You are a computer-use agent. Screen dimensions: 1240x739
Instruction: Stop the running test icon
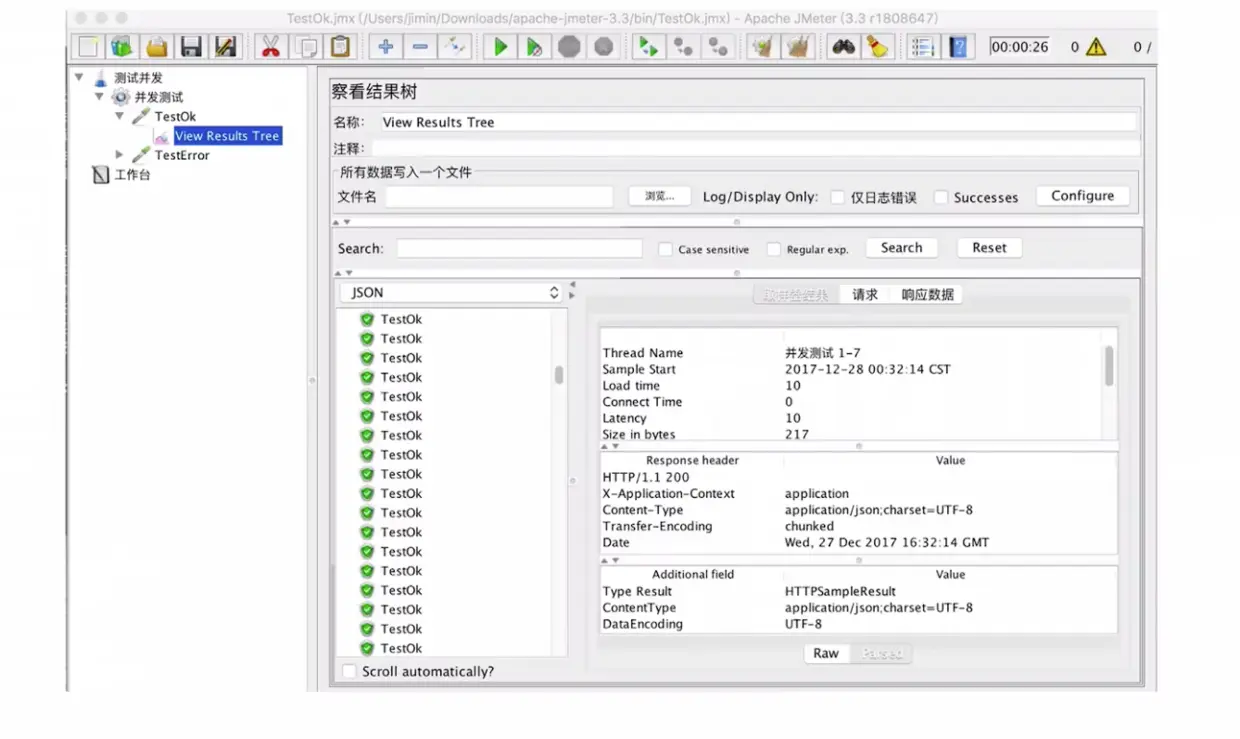pos(569,47)
